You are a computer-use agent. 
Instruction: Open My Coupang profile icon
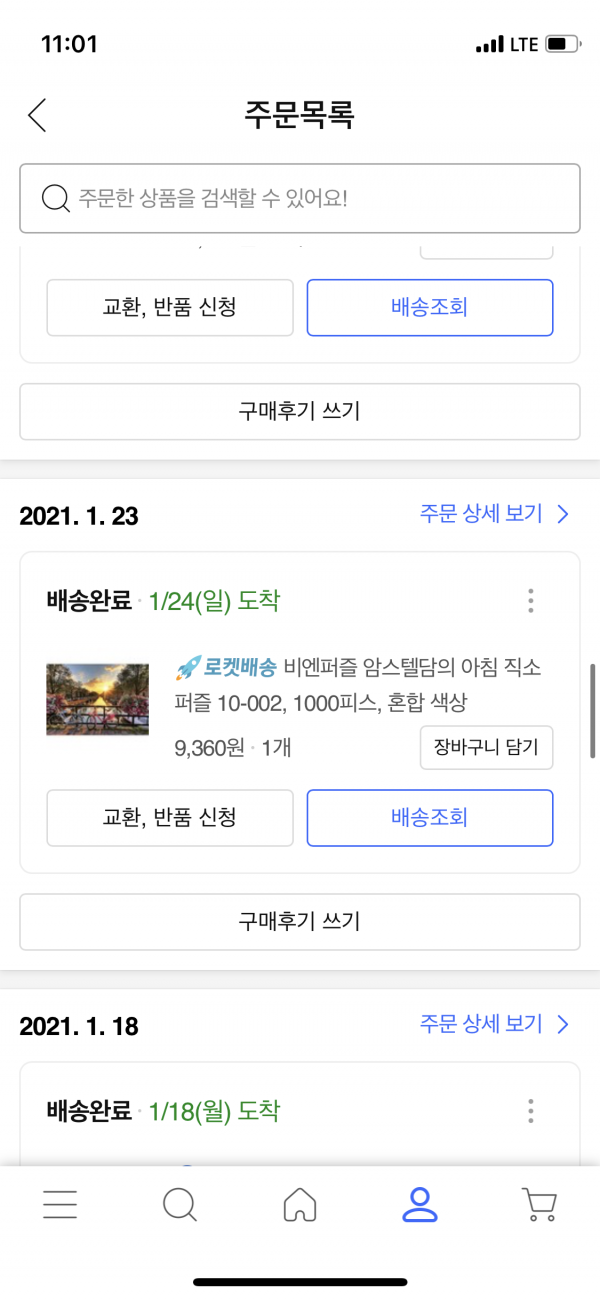point(420,1205)
